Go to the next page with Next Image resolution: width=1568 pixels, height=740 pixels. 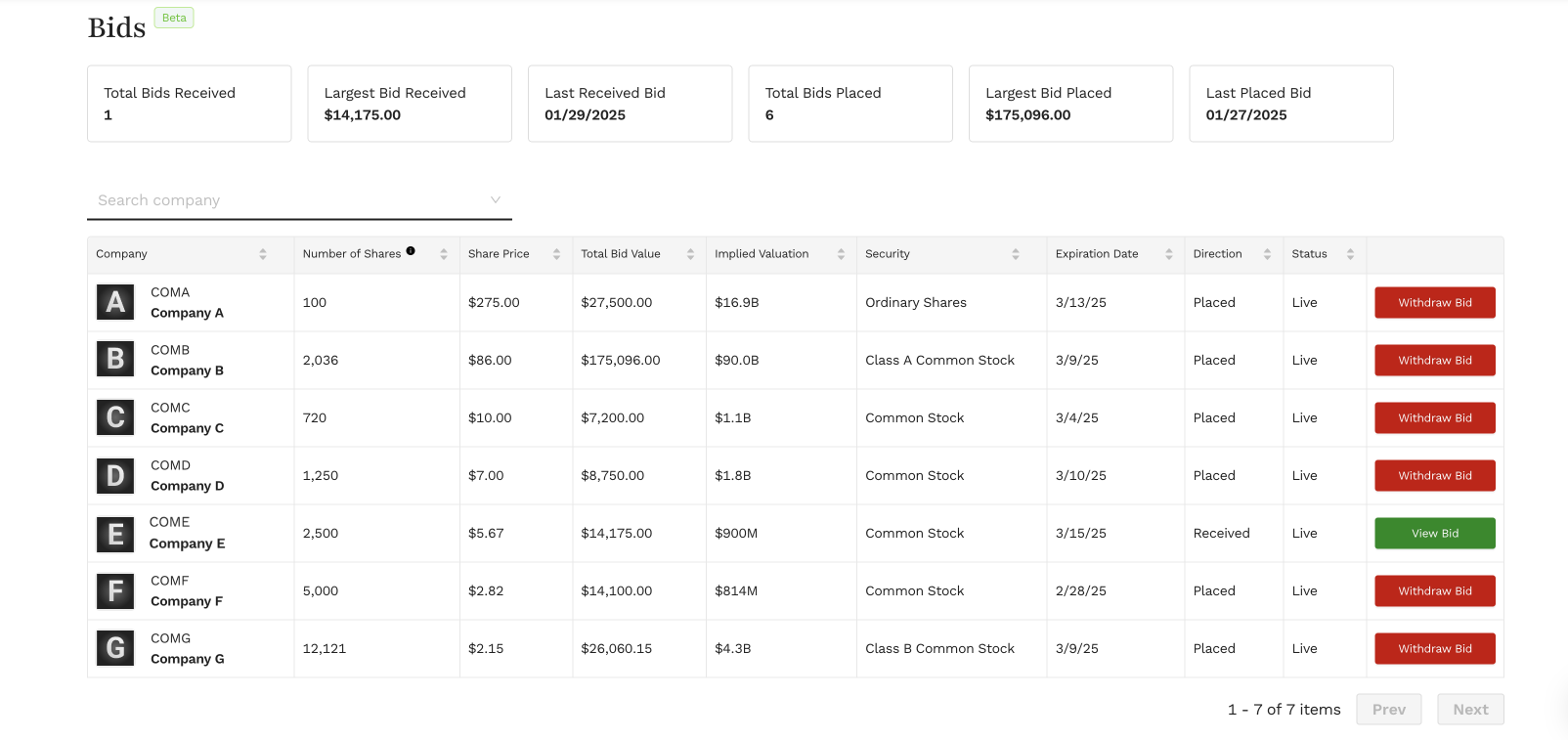[1470, 710]
